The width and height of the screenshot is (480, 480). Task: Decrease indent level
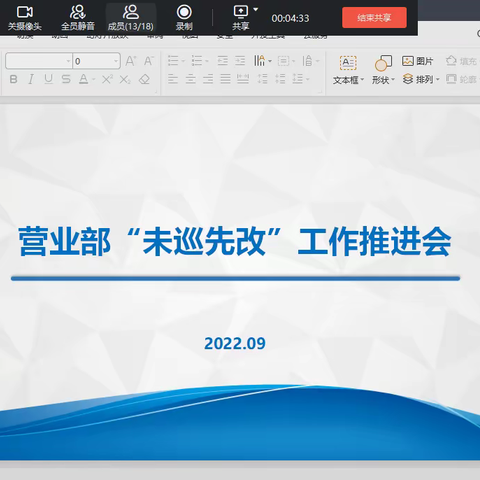click(x=222, y=61)
